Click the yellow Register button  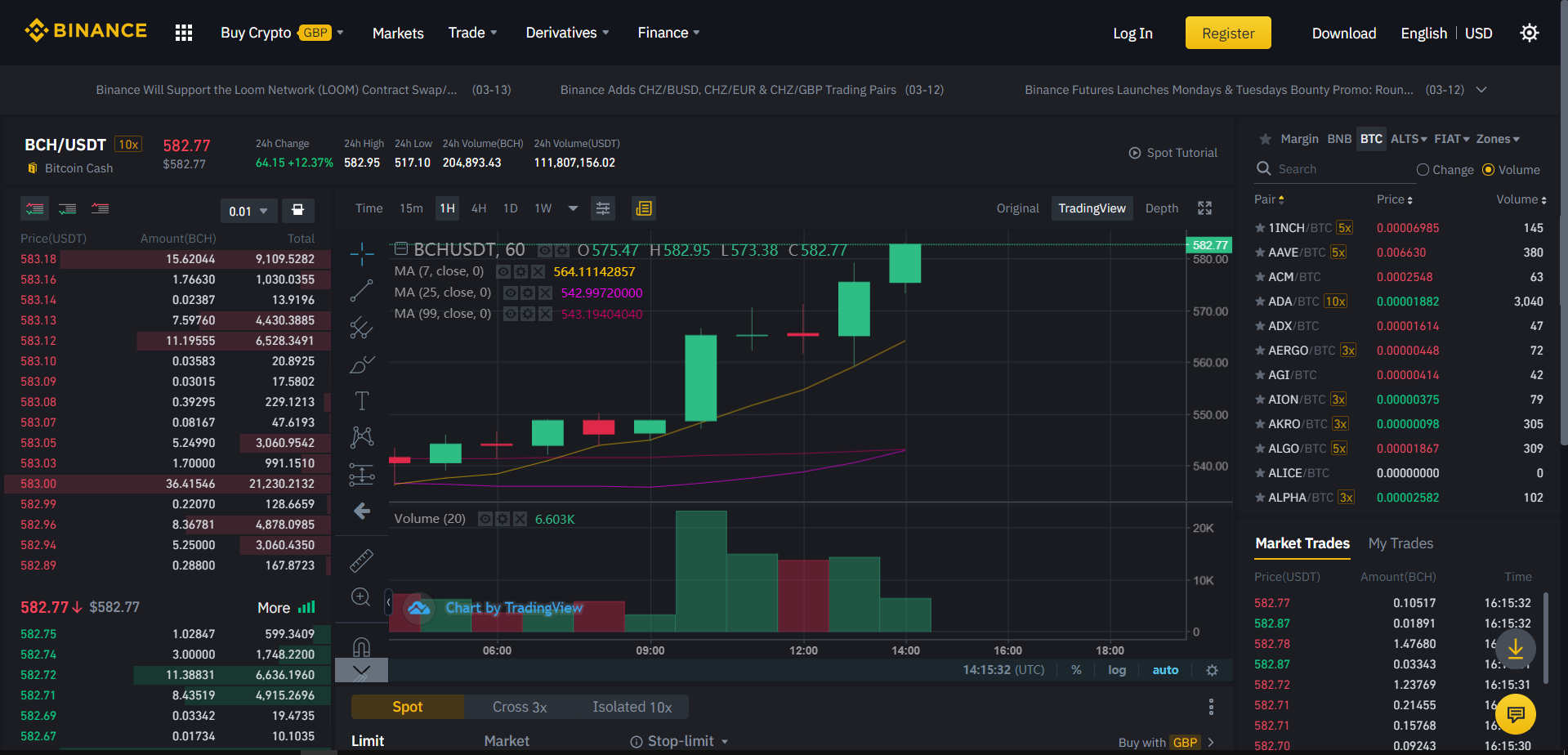click(1228, 33)
